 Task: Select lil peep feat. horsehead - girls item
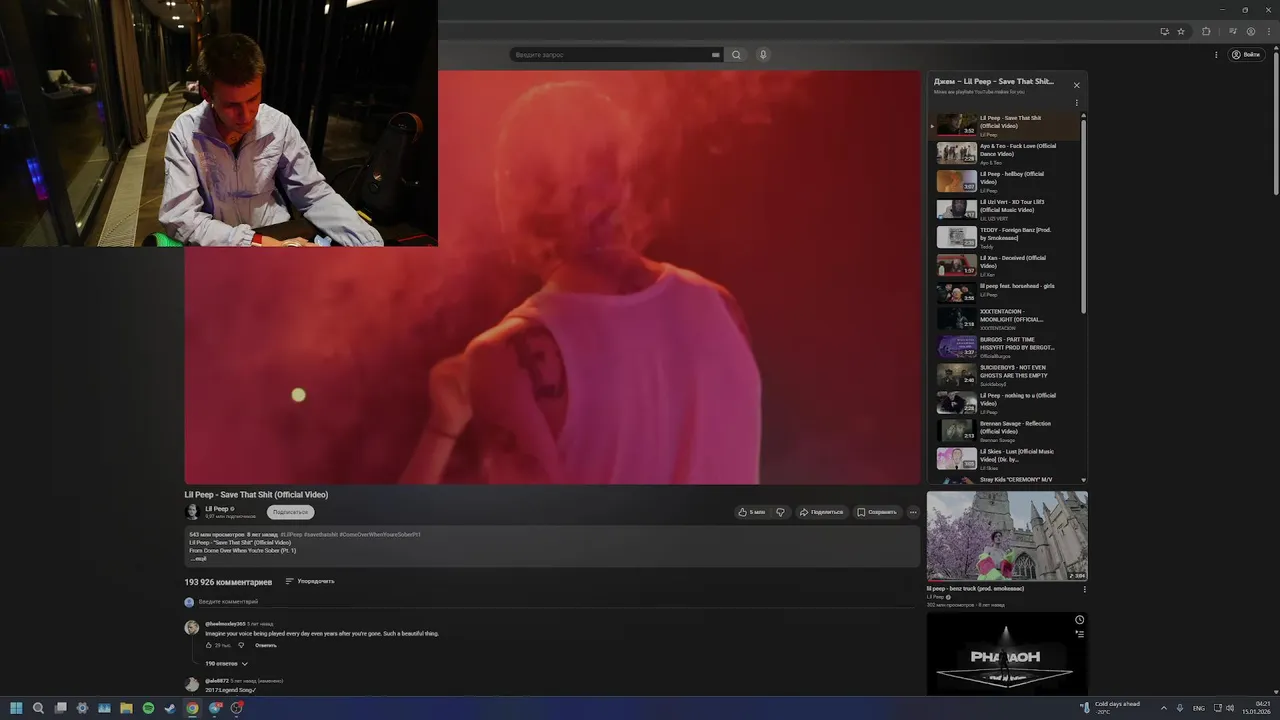coord(1006,292)
